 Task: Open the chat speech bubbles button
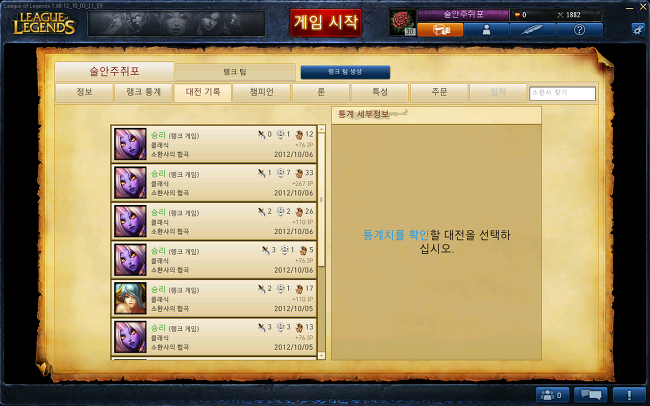(x=591, y=395)
